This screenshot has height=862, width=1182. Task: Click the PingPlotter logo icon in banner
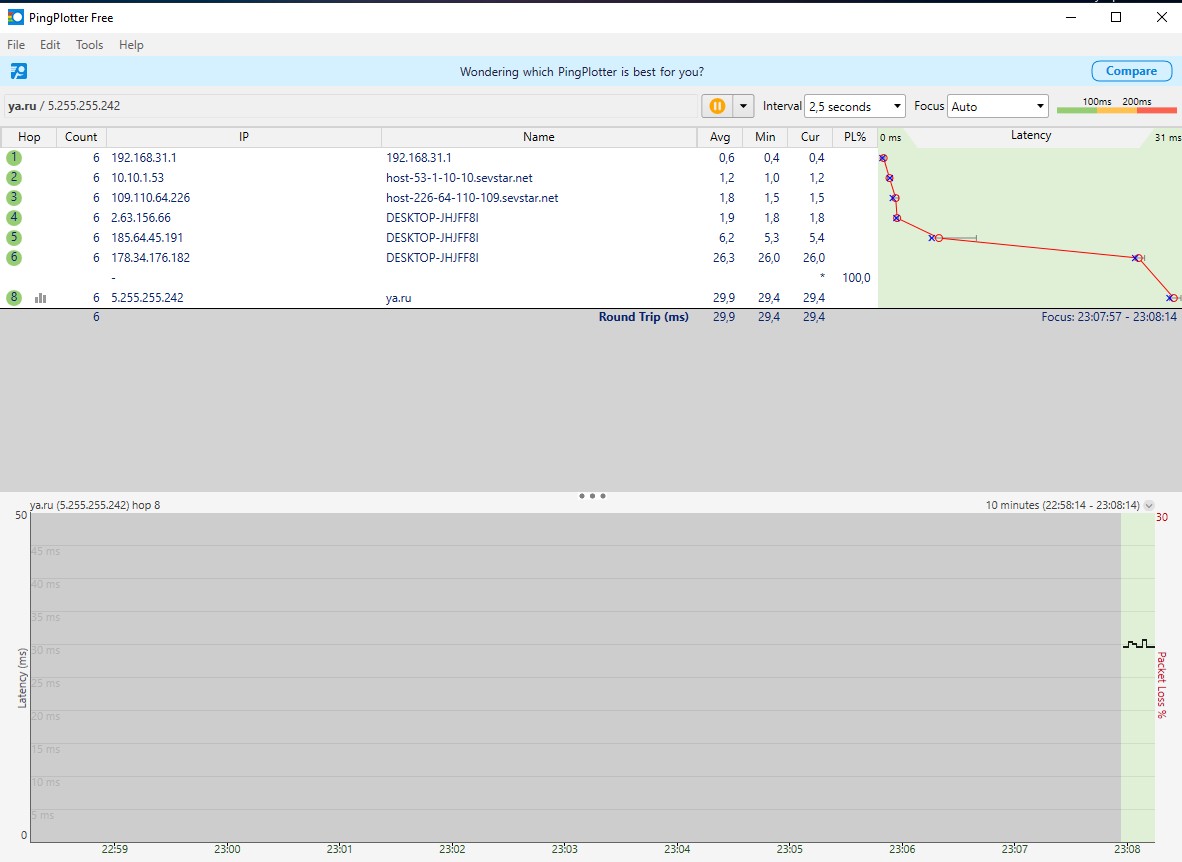18,71
